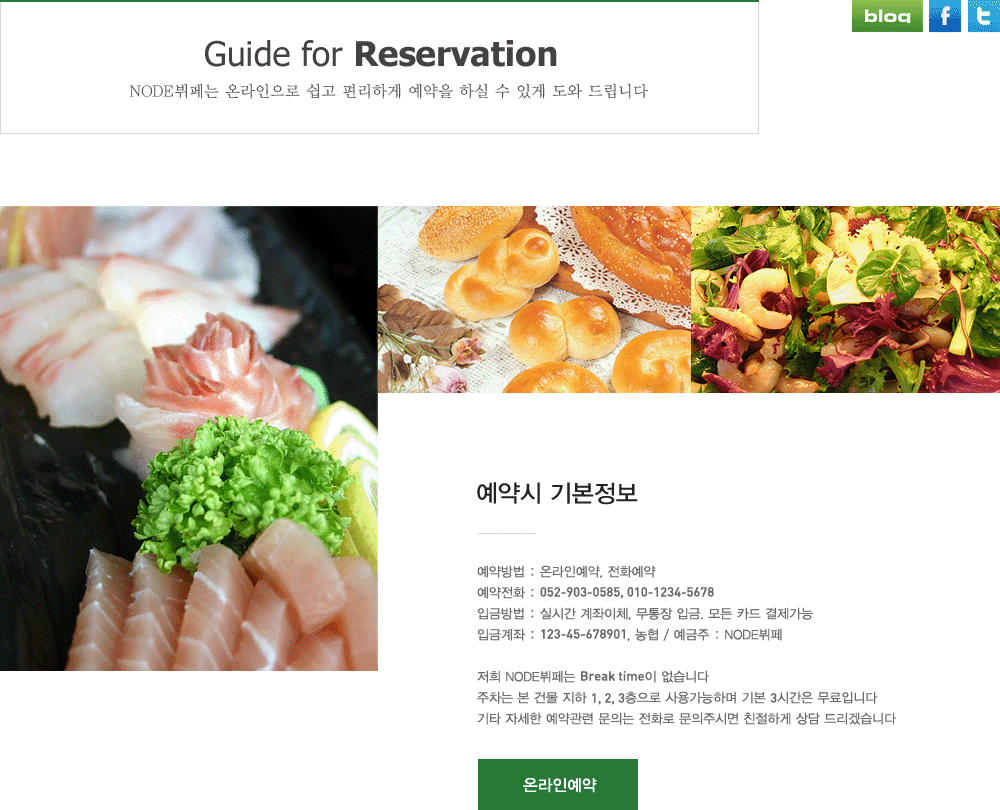The image size is (1000, 810).
Task: Click phone number 052-903-0585
Action: tap(580, 593)
